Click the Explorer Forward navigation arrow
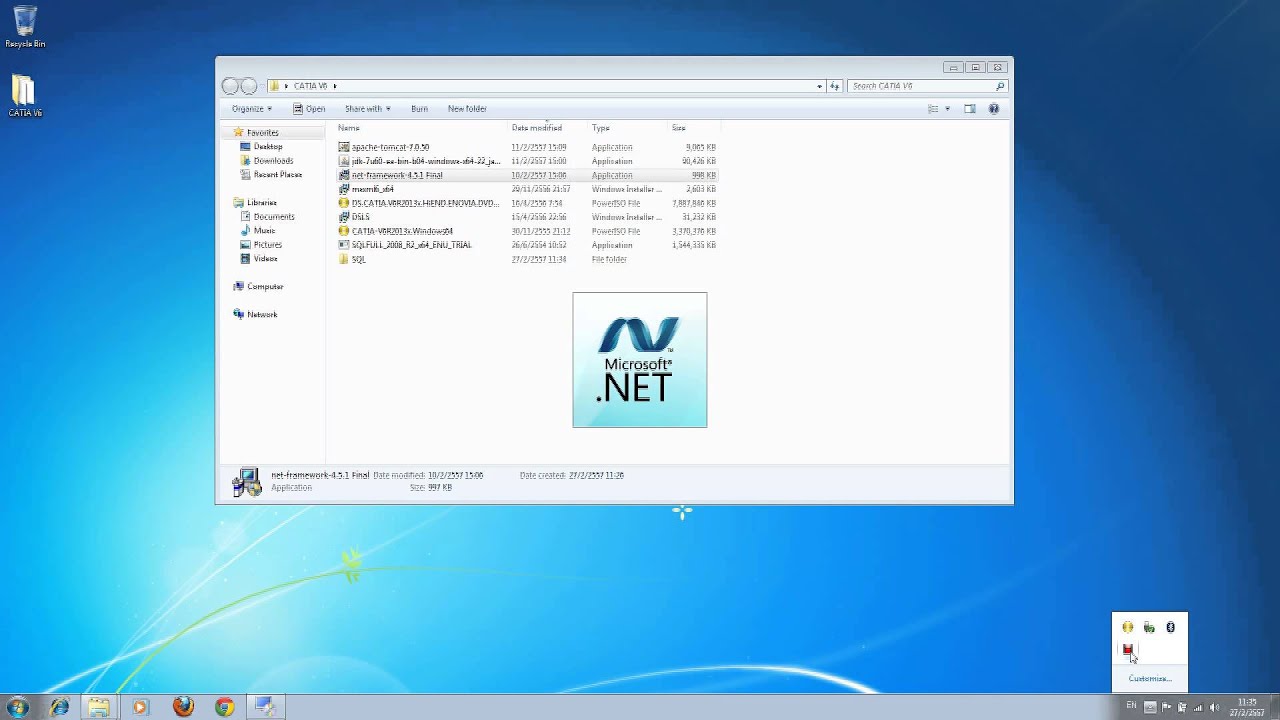1280x720 pixels. tap(249, 86)
